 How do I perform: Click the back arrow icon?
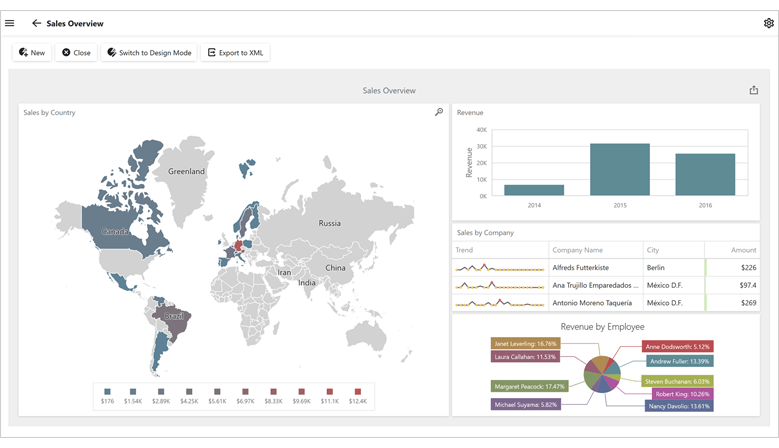click(x=36, y=23)
